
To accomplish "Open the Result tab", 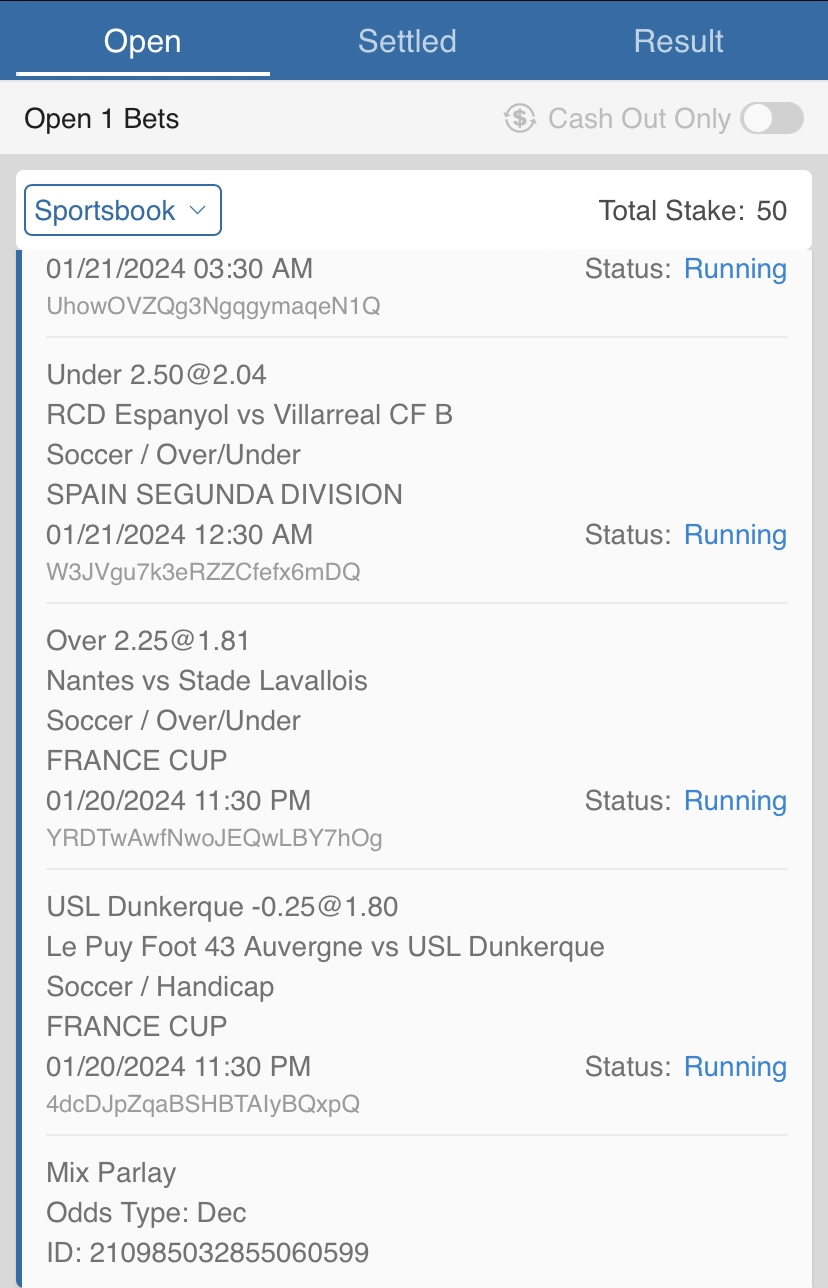I will click(x=678, y=41).
